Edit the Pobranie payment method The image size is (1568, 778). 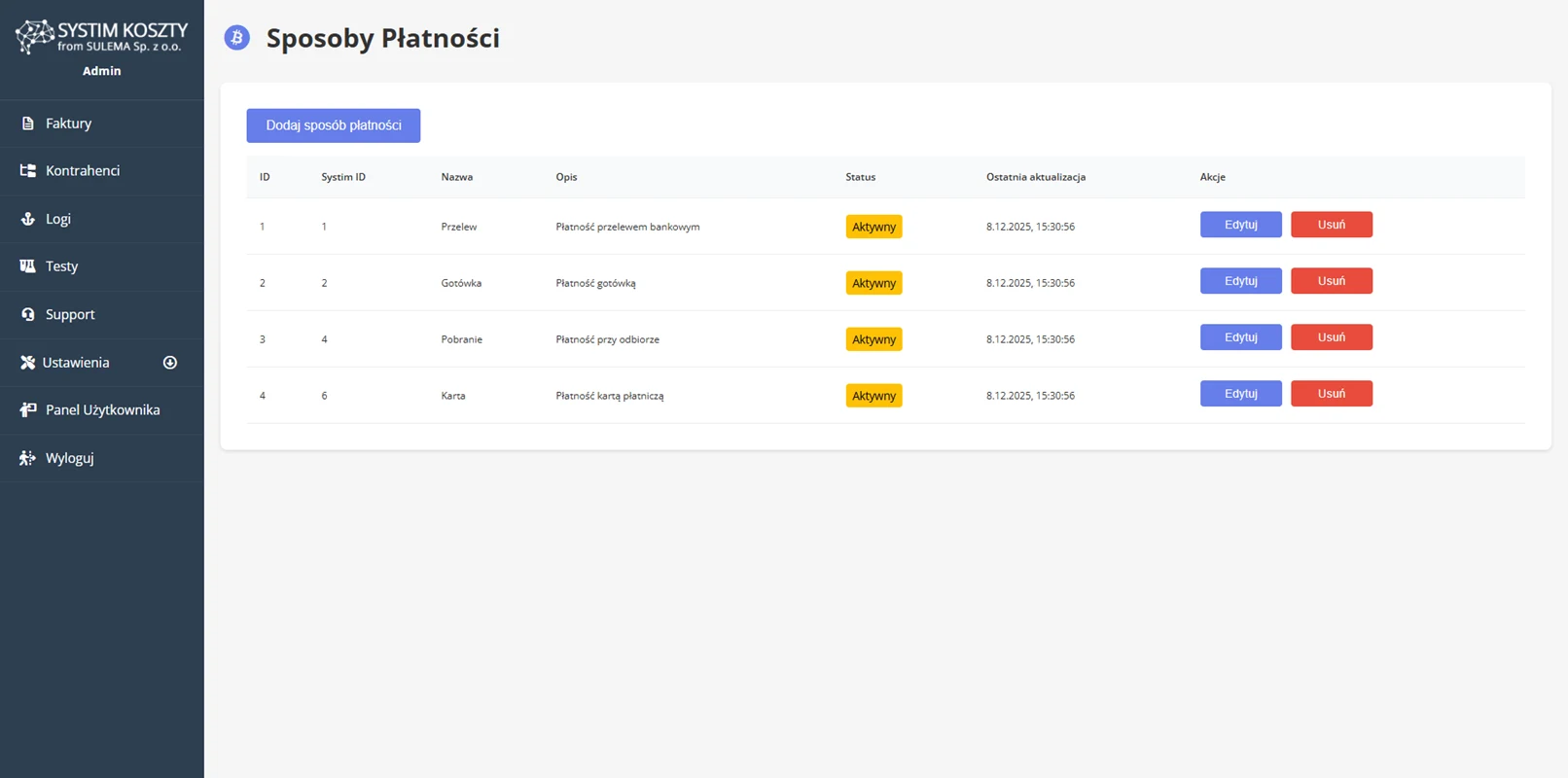pos(1240,337)
